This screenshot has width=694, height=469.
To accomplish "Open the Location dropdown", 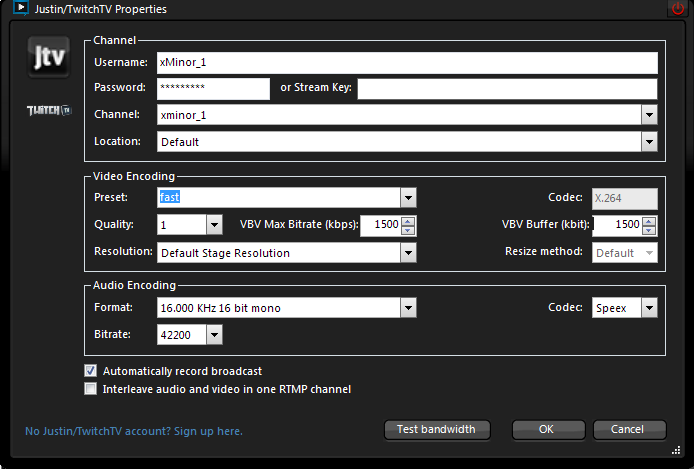I will coord(649,142).
